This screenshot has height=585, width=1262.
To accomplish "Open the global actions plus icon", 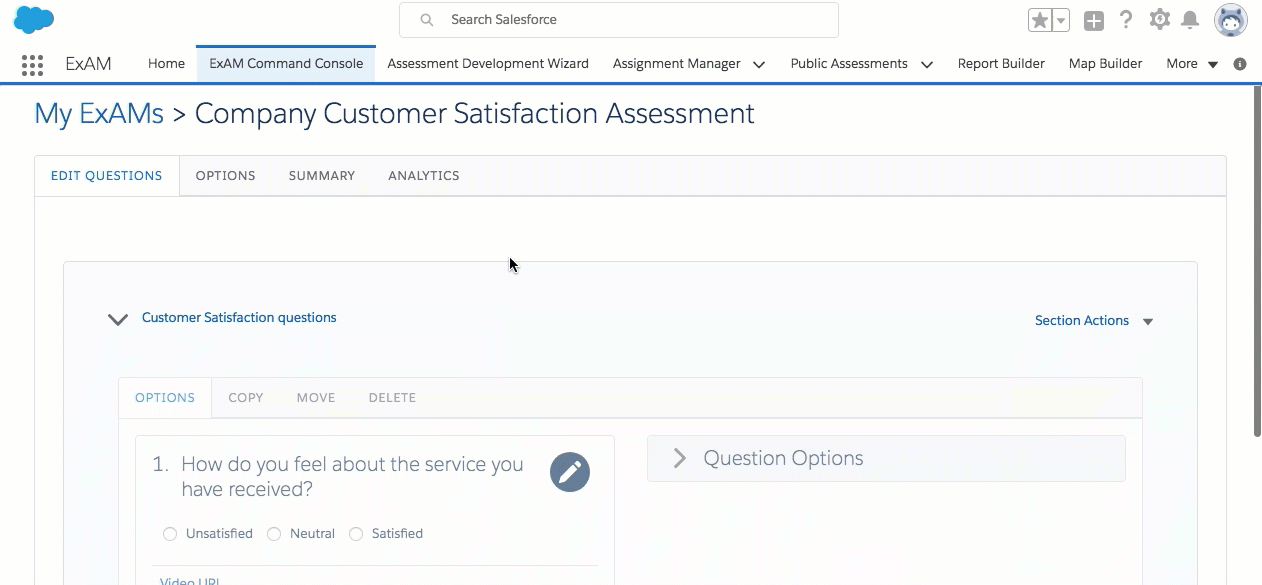I will pyautogui.click(x=1094, y=20).
